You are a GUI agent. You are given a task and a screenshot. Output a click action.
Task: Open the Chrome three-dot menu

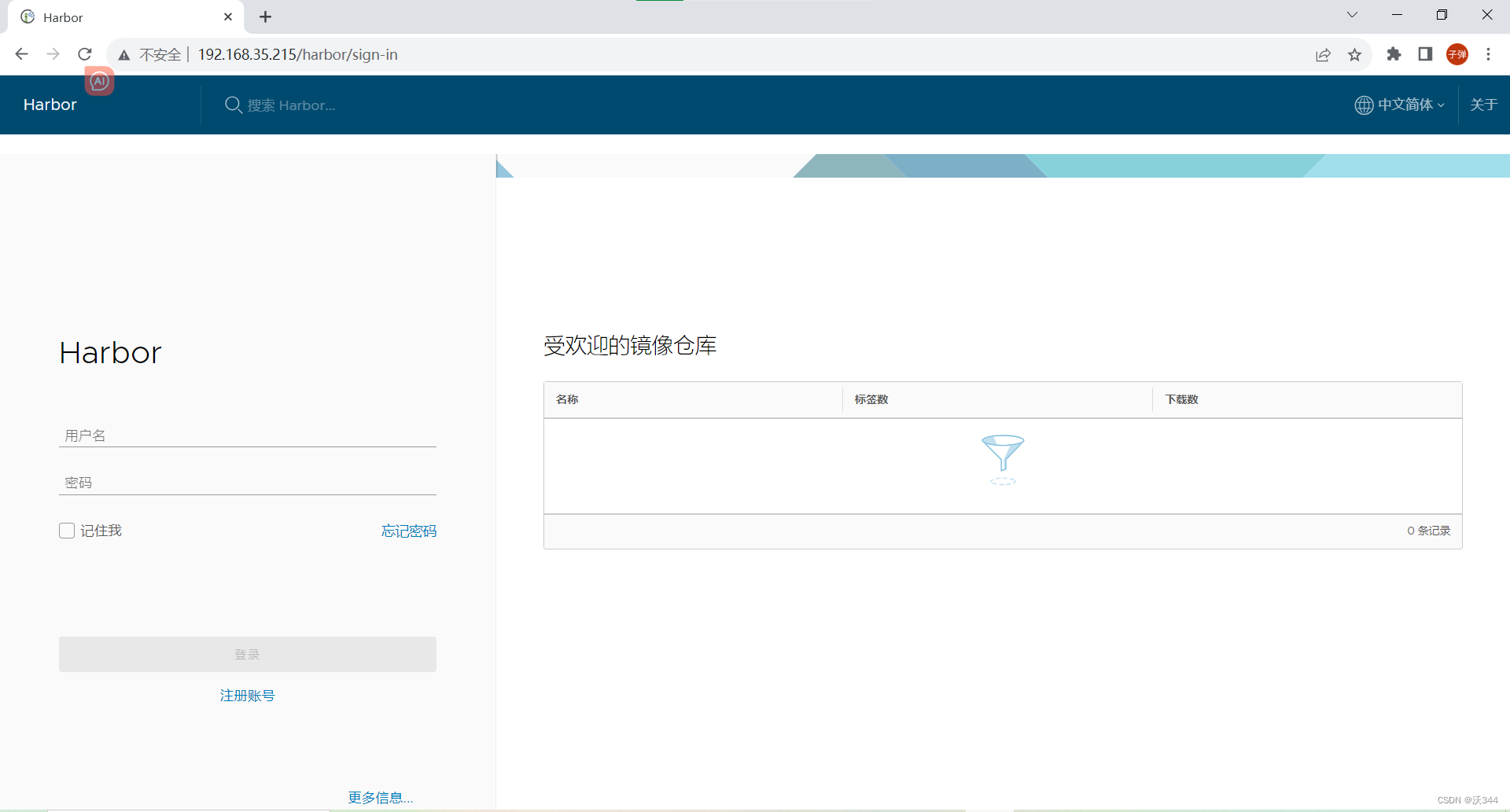coord(1488,54)
